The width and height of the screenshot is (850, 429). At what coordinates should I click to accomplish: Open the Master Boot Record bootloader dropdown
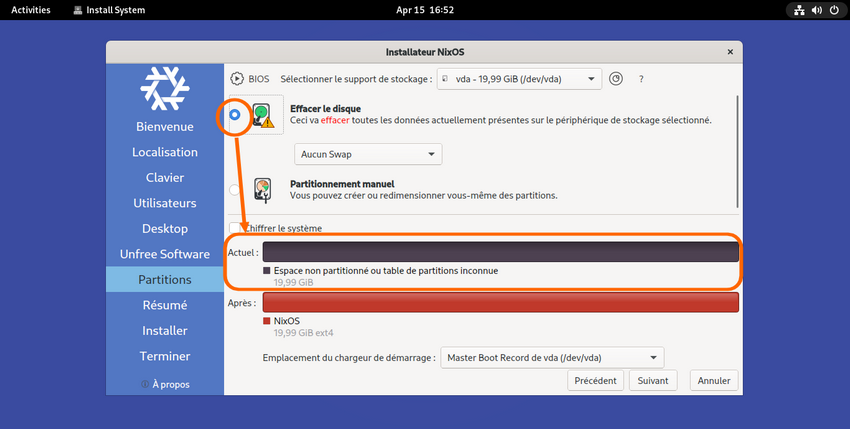[x=552, y=357]
